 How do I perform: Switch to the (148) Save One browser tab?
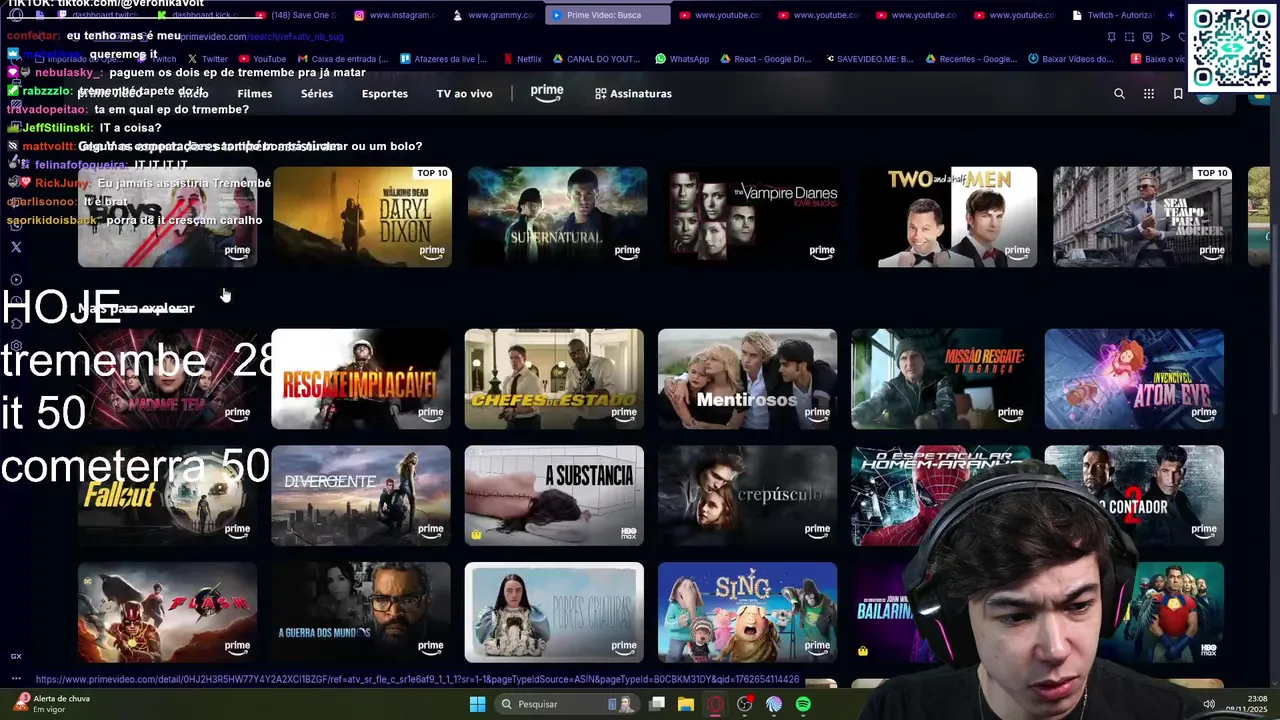(x=296, y=15)
